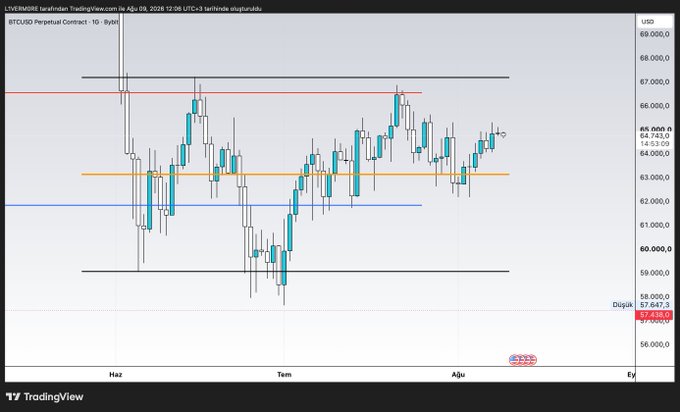The width and height of the screenshot is (680, 412).
Task: Click the red price label 57.438,0
Action: click(x=654, y=315)
